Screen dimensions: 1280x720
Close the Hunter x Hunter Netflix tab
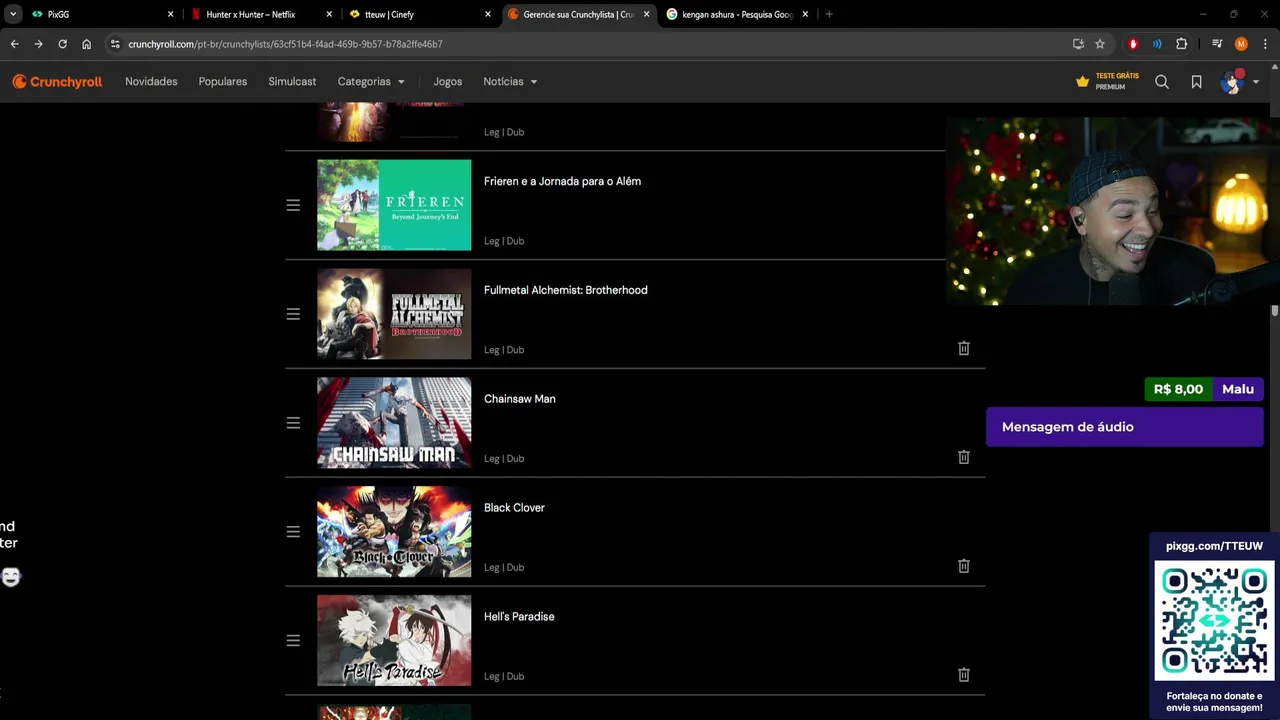tap(329, 14)
